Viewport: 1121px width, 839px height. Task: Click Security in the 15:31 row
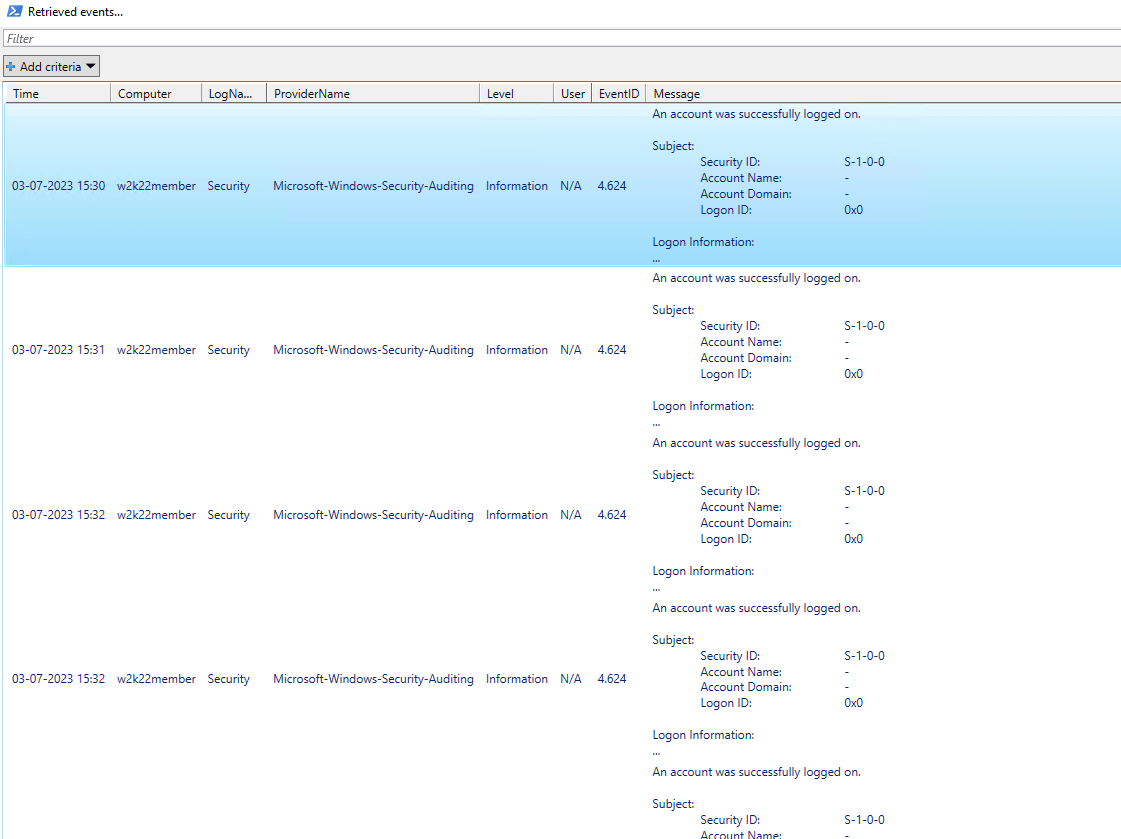pyautogui.click(x=229, y=350)
